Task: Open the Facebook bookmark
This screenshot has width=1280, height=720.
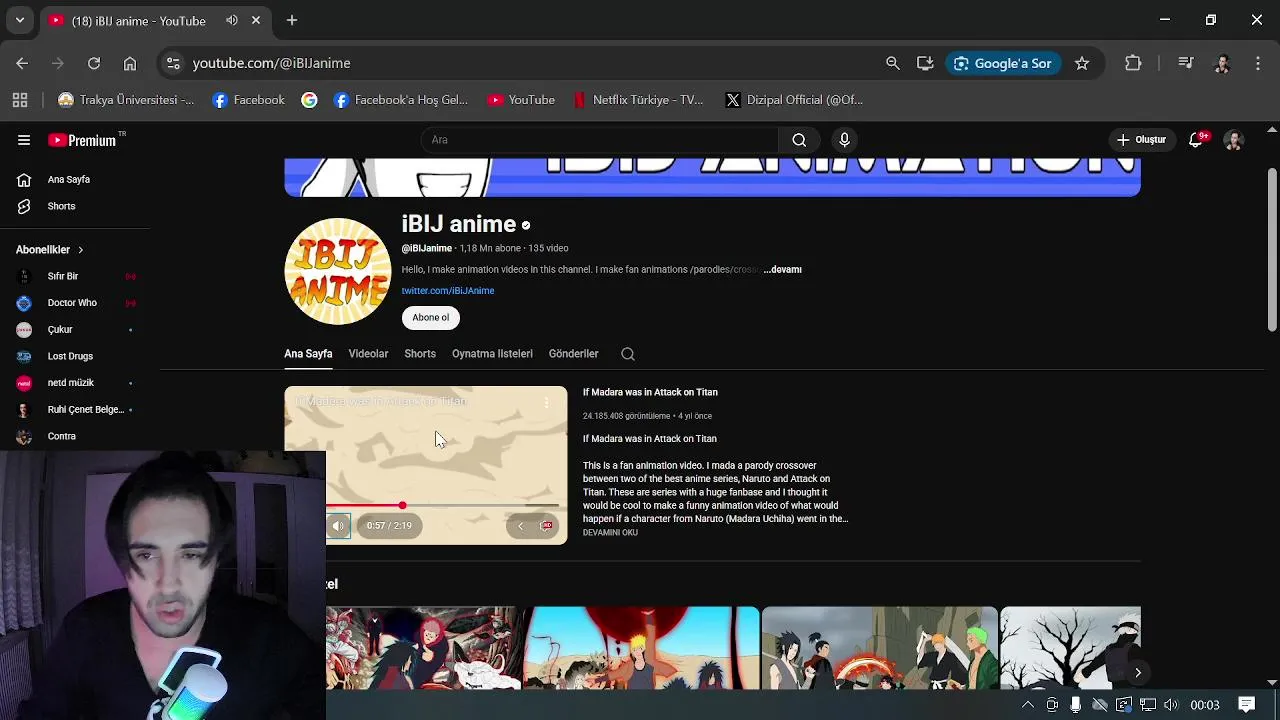Action: point(249,100)
